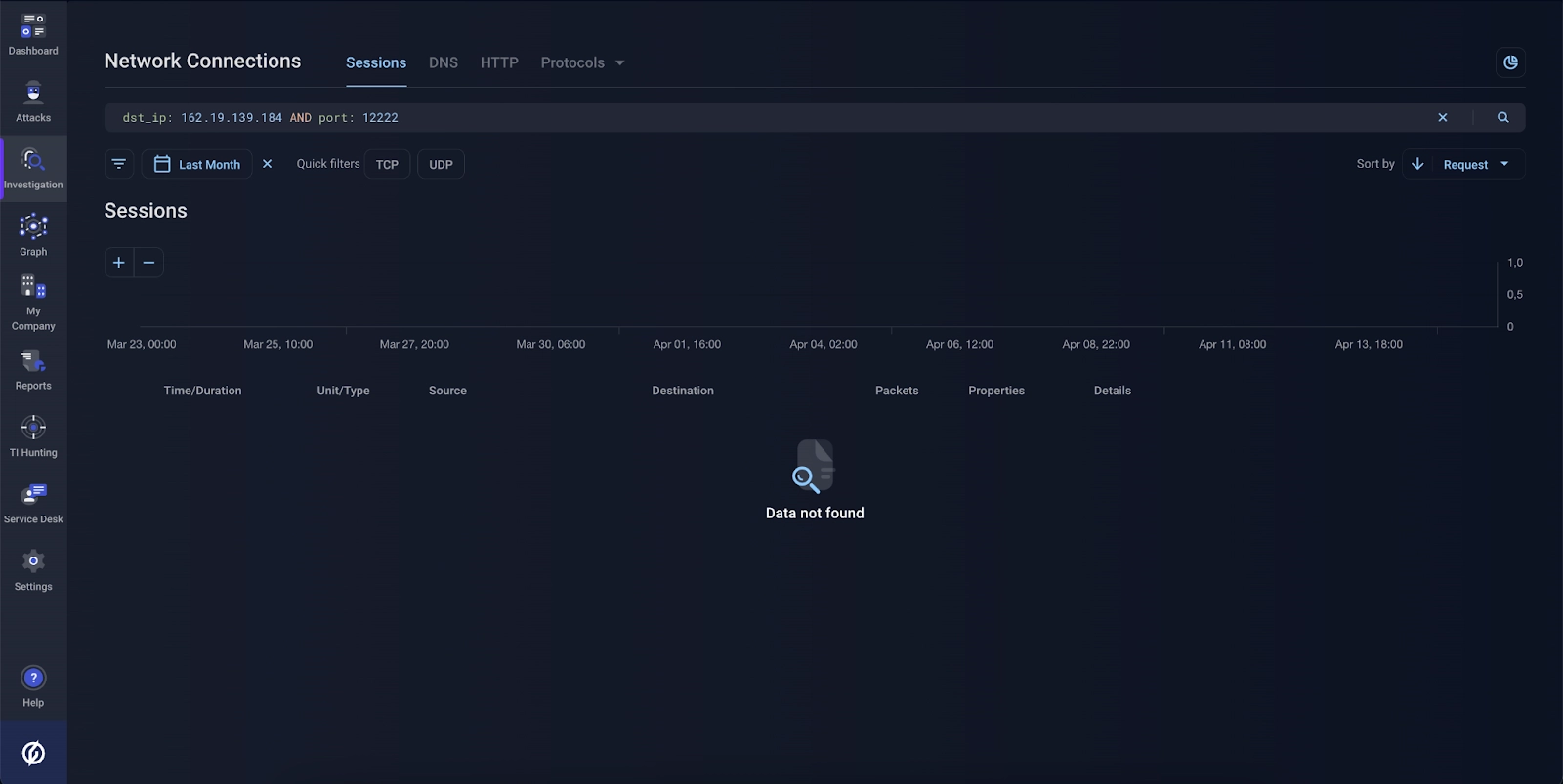Switch to the HTTP tab
This screenshot has height=784, width=1563.
pyautogui.click(x=499, y=62)
